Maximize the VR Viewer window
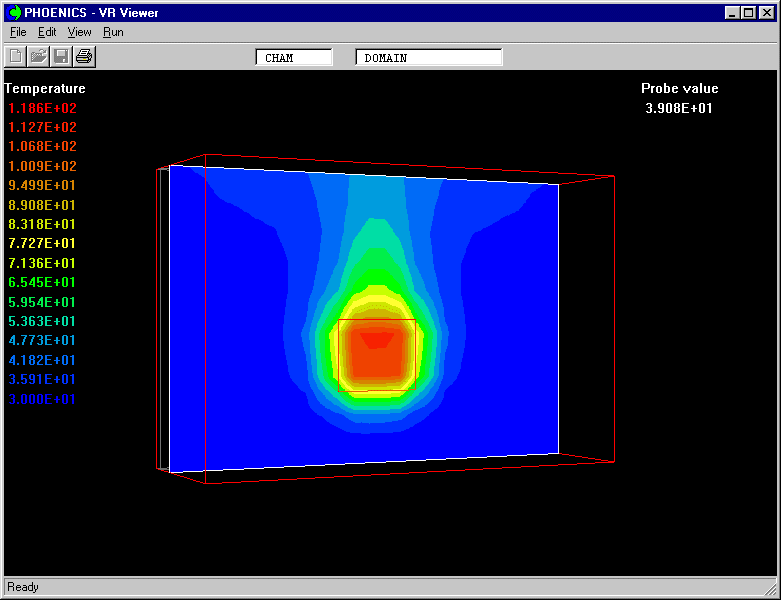 (x=748, y=13)
